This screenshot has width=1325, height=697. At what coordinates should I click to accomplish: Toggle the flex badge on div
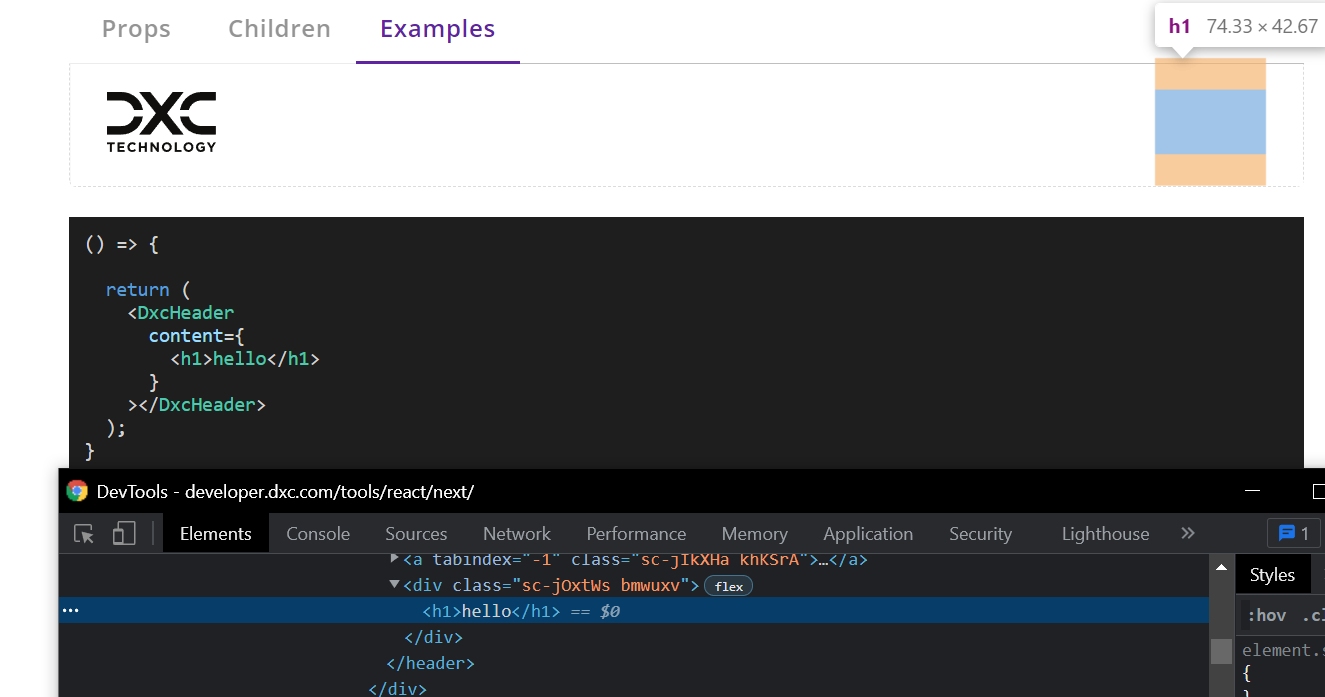pyautogui.click(x=729, y=586)
